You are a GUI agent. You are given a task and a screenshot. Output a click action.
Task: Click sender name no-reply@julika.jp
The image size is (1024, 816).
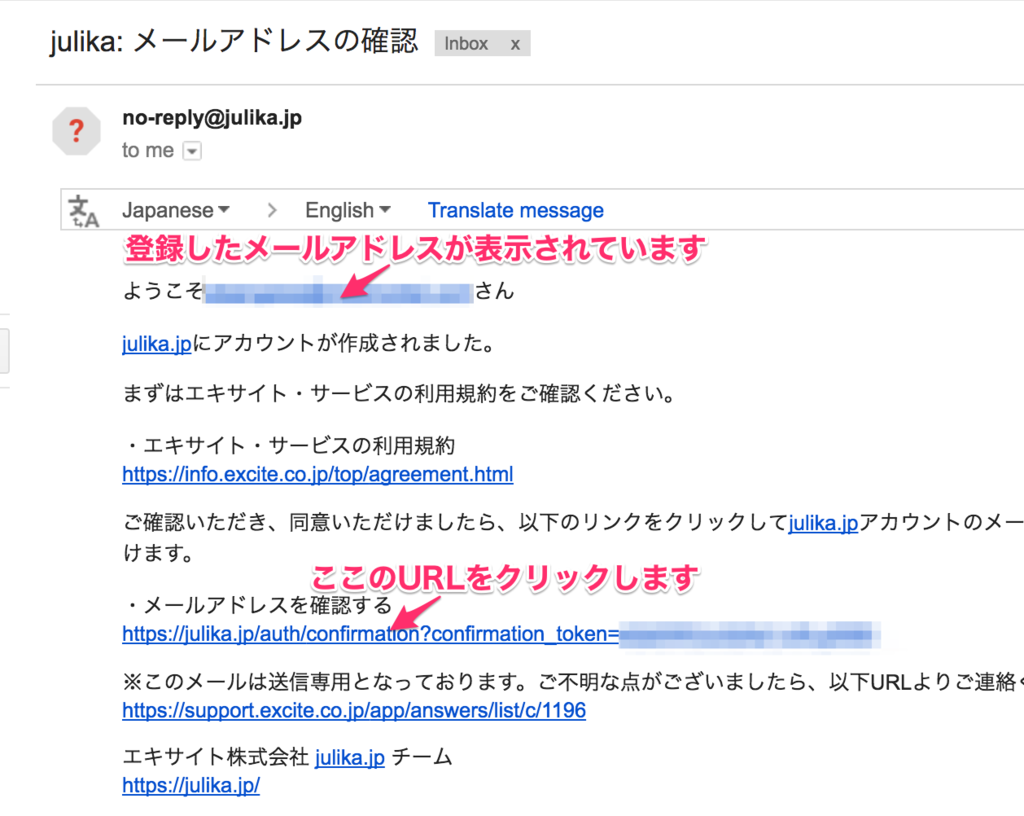point(212,118)
